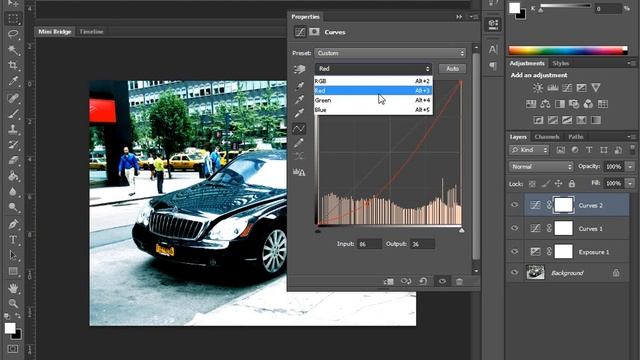Toggle lock transparent pixels
The height and width of the screenshot is (360, 640).
coord(532,184)
